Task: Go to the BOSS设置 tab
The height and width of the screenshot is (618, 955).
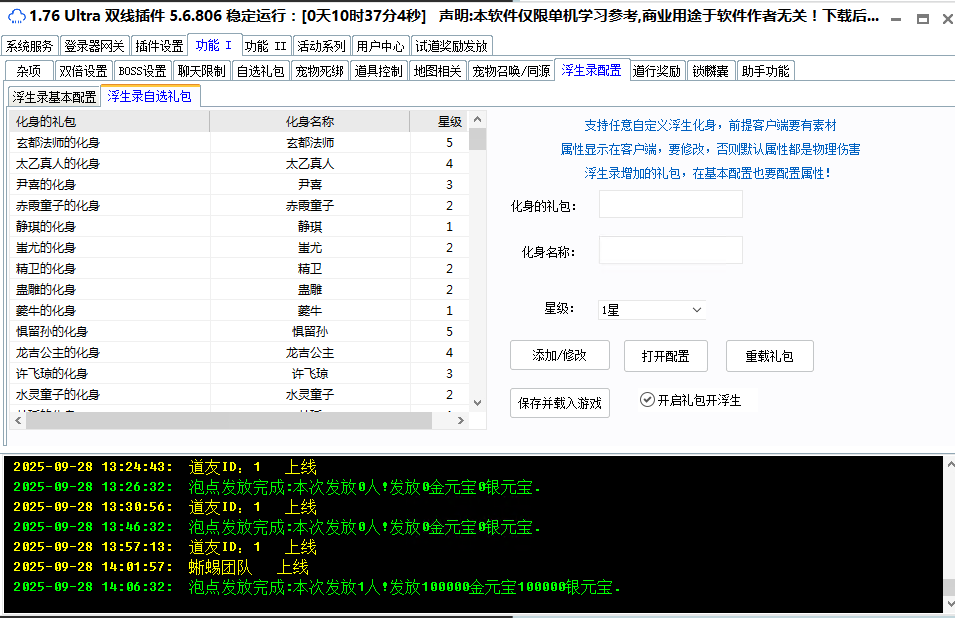Action: pos(142,71)
